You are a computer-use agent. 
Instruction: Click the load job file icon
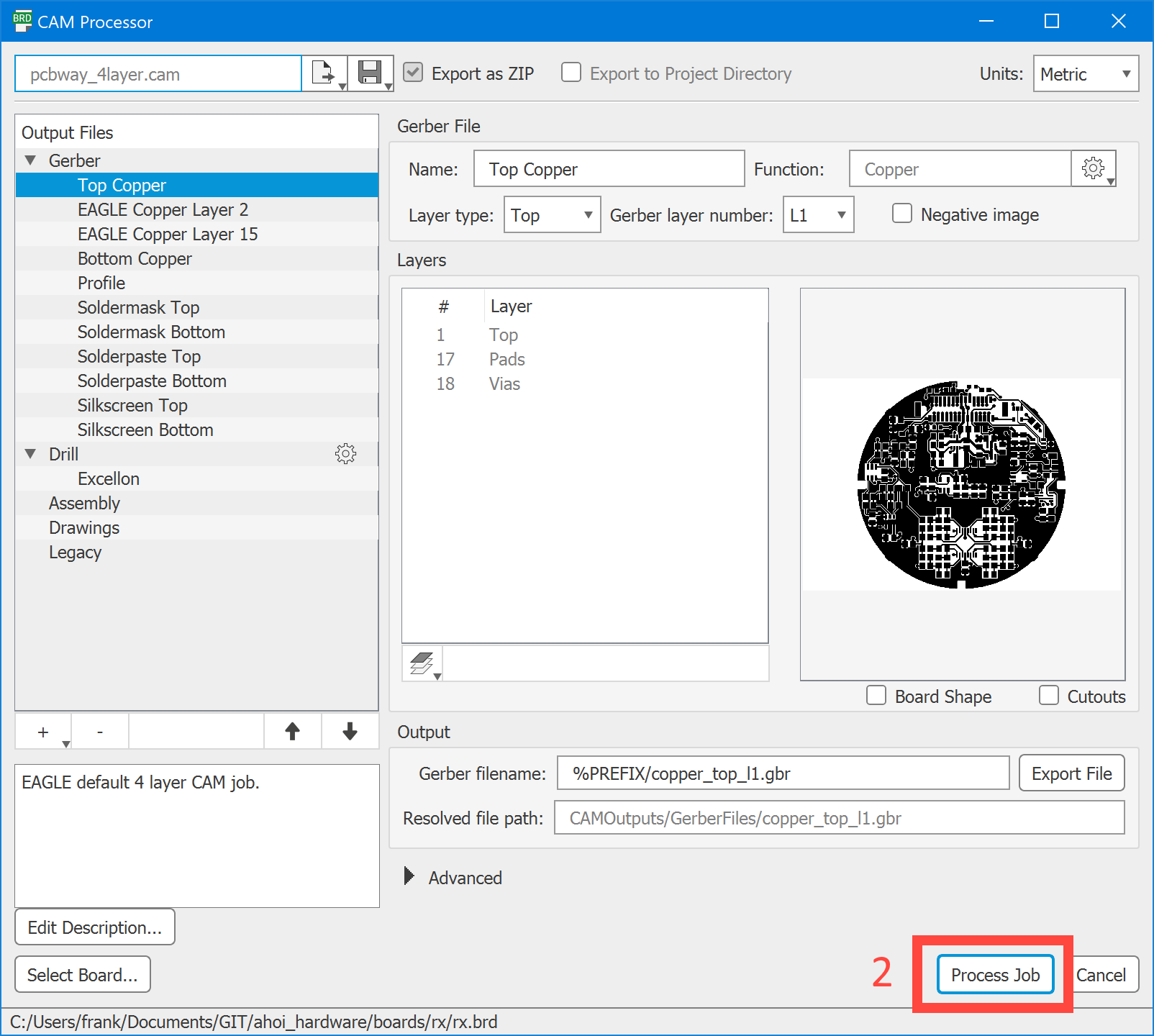pyautogui.click(x=323, y=73)
